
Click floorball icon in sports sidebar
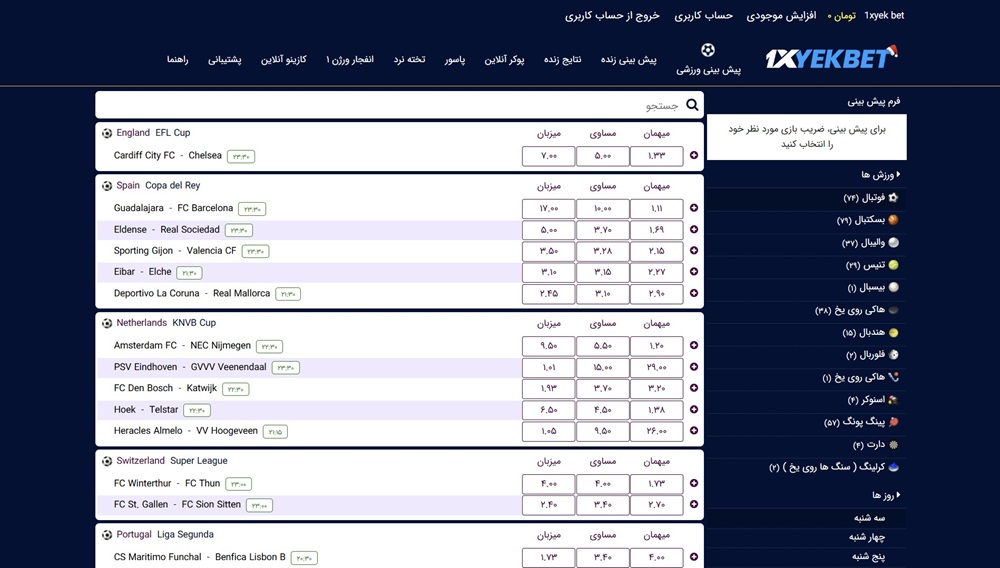pos(893,355)
